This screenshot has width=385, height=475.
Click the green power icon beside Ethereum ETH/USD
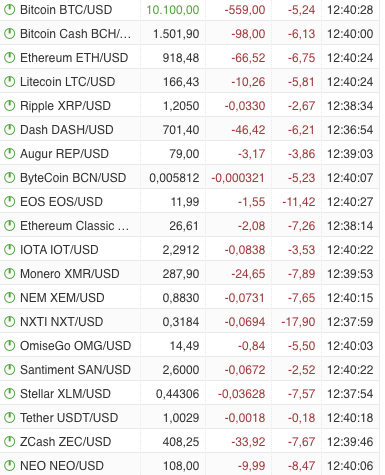(9, 57)
